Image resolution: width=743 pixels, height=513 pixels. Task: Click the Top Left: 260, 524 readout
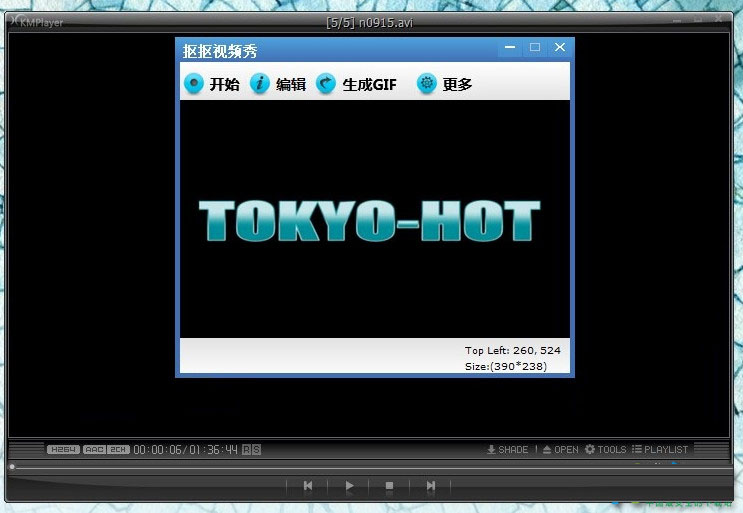click(x=512, y=351)
